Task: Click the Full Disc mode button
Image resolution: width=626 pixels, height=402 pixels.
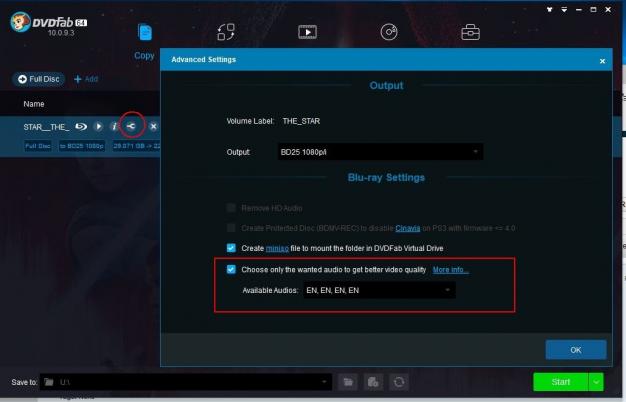Action: tap(39, 79)
